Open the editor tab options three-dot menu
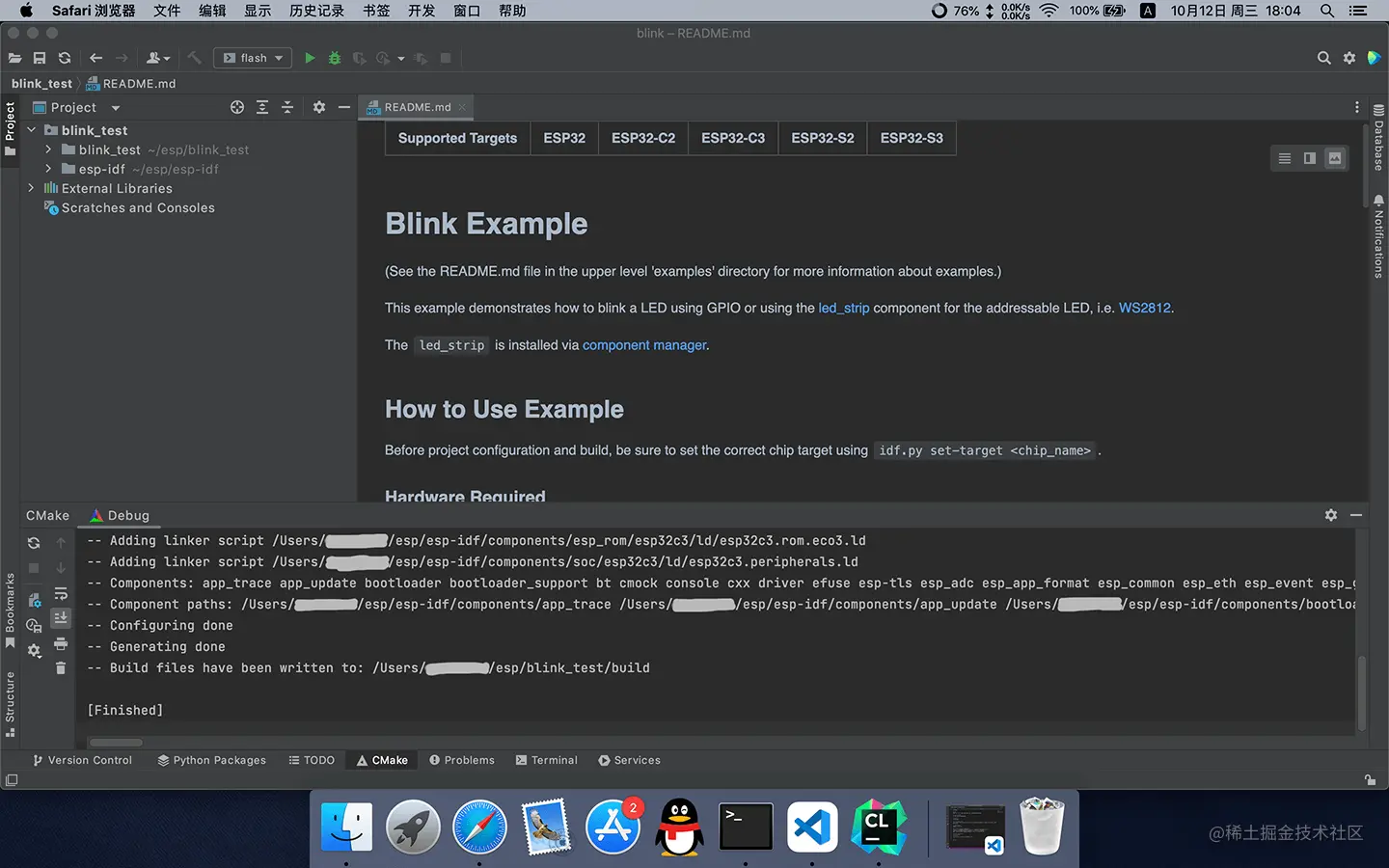Viewport: 1389px width, 868px height. [1356, 107]
